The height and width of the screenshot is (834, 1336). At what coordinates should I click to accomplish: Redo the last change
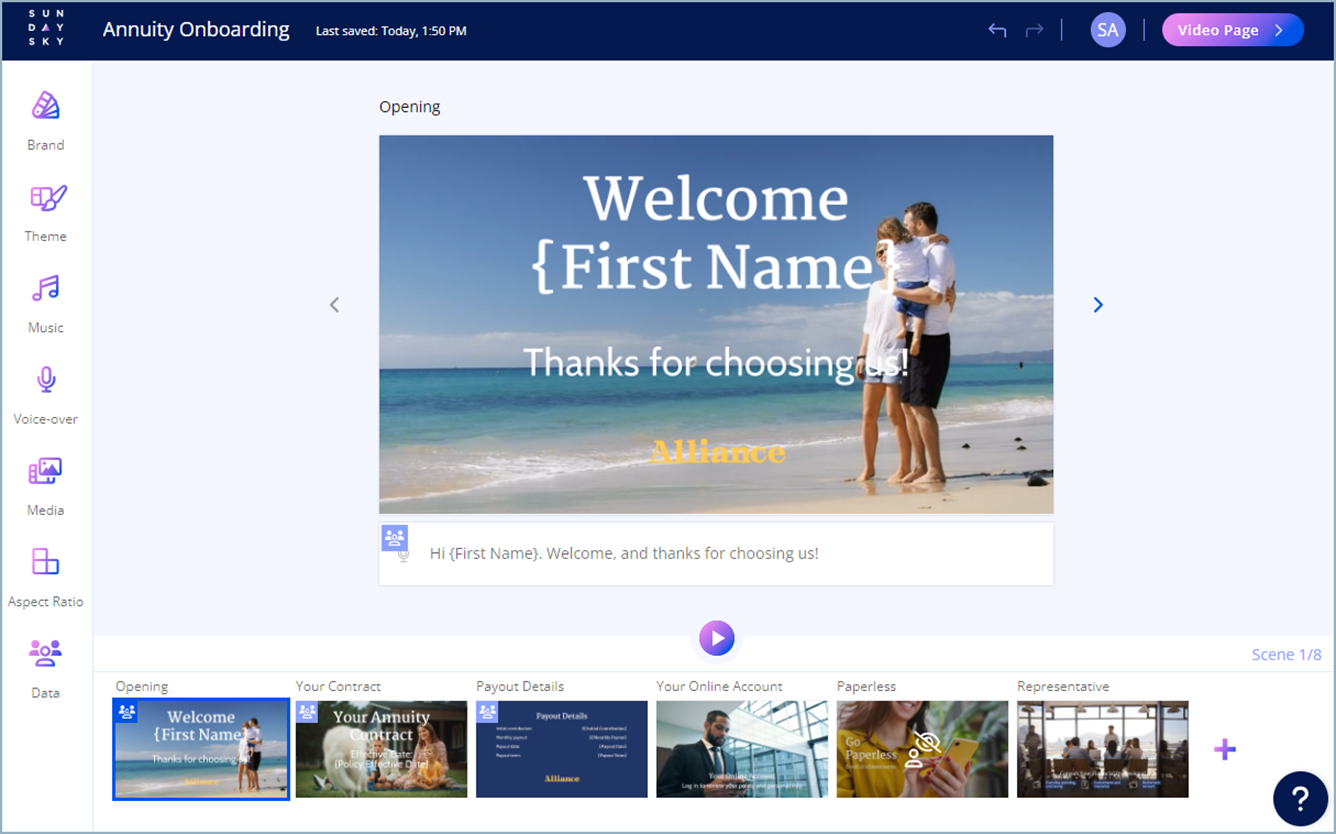(x=1034, y=30)
